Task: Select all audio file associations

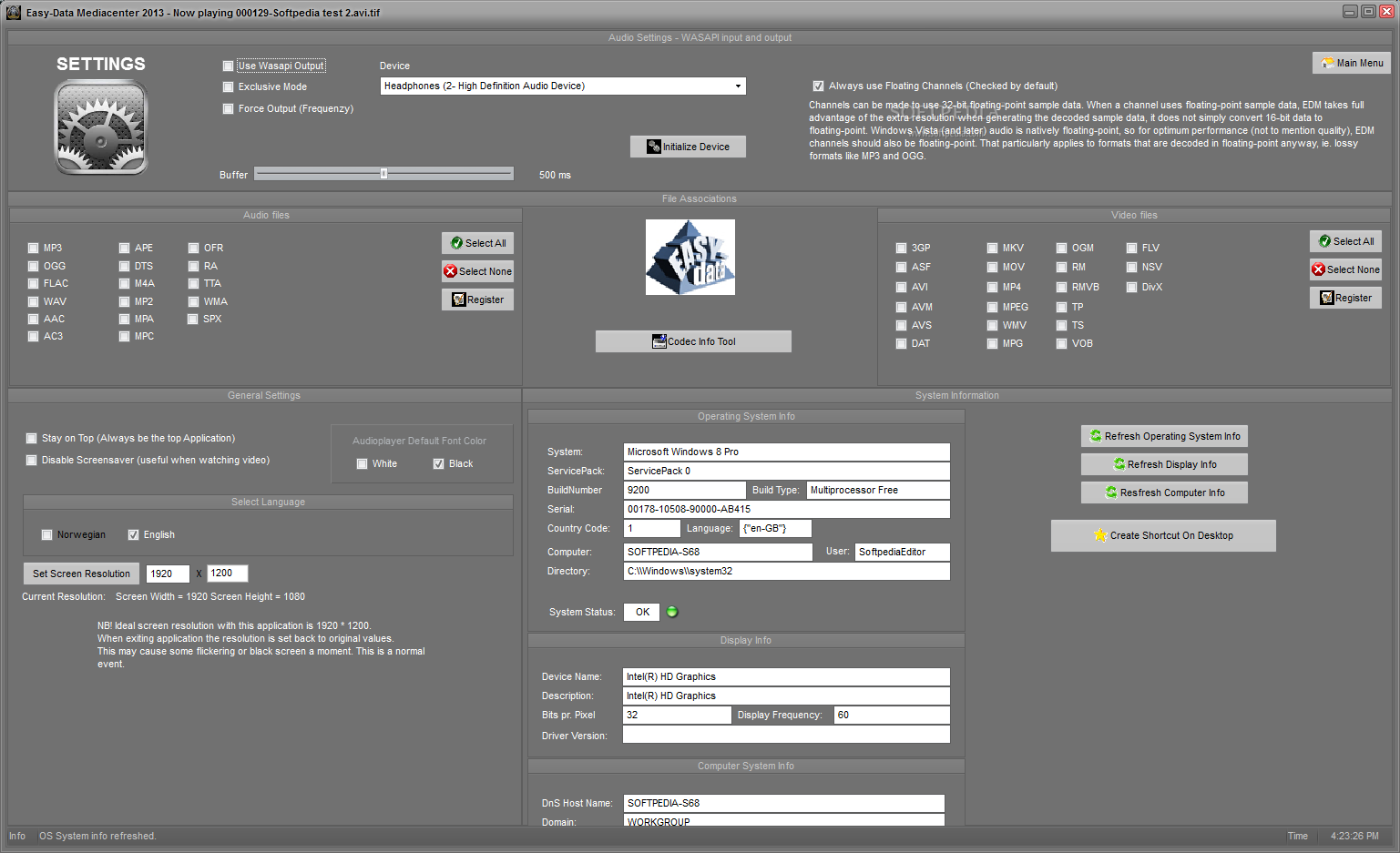Action: pyautogui.click(x=477, y=243)
